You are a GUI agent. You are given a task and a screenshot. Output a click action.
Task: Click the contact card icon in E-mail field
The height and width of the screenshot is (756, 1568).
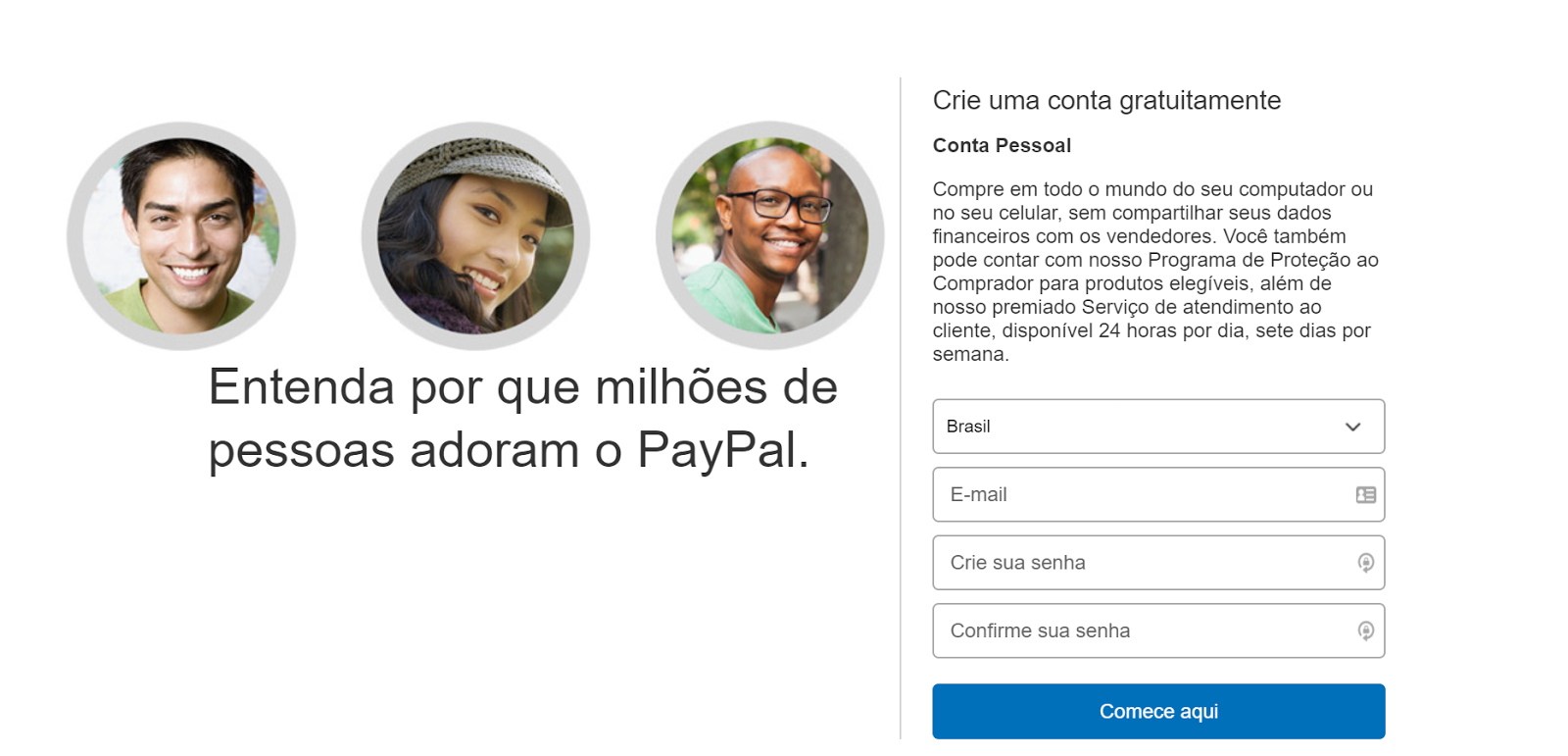point(1365,495)
